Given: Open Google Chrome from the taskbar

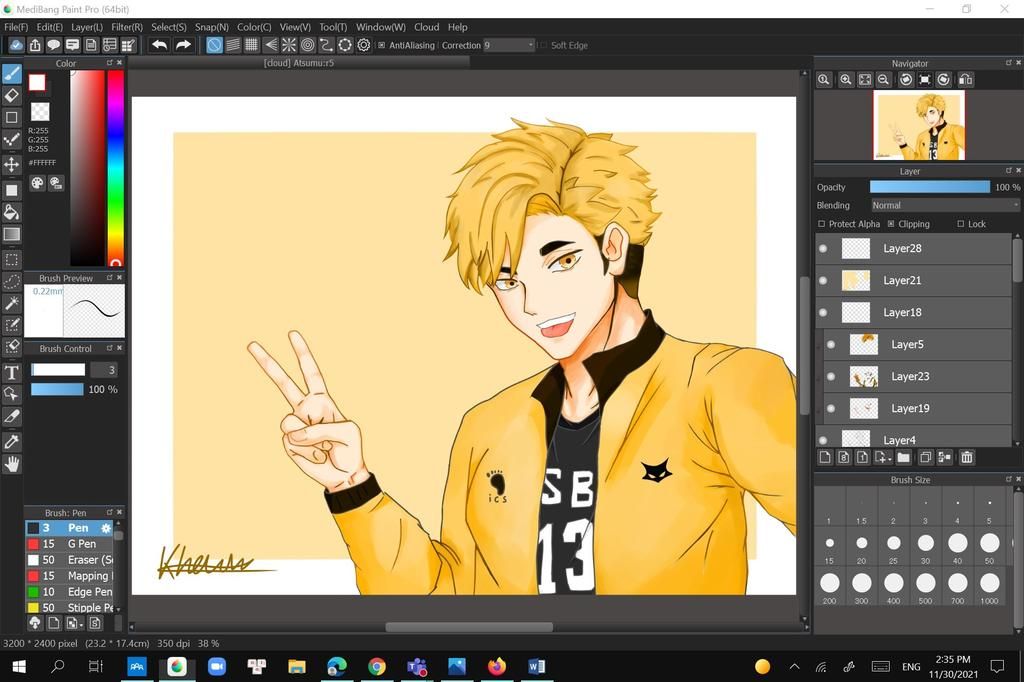Looking at the screenshot, I should 377,666.
